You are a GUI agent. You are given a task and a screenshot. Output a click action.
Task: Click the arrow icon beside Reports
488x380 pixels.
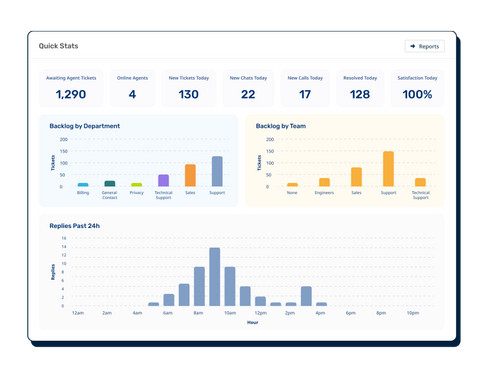pyautogui.click(x=413, y=46)
